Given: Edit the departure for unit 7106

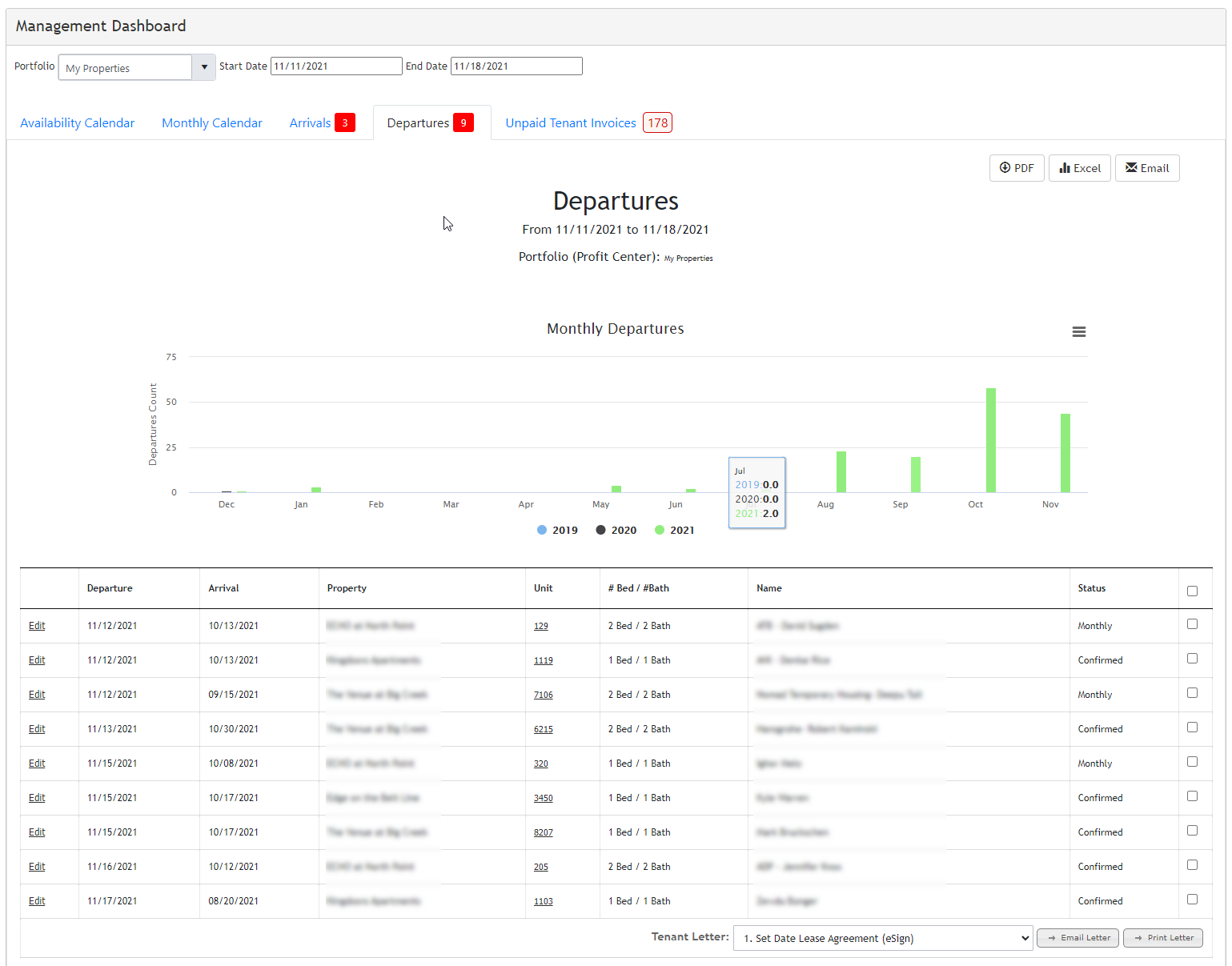Looking at the screenshot, I should pyautogui.click(x=37, y=695).
